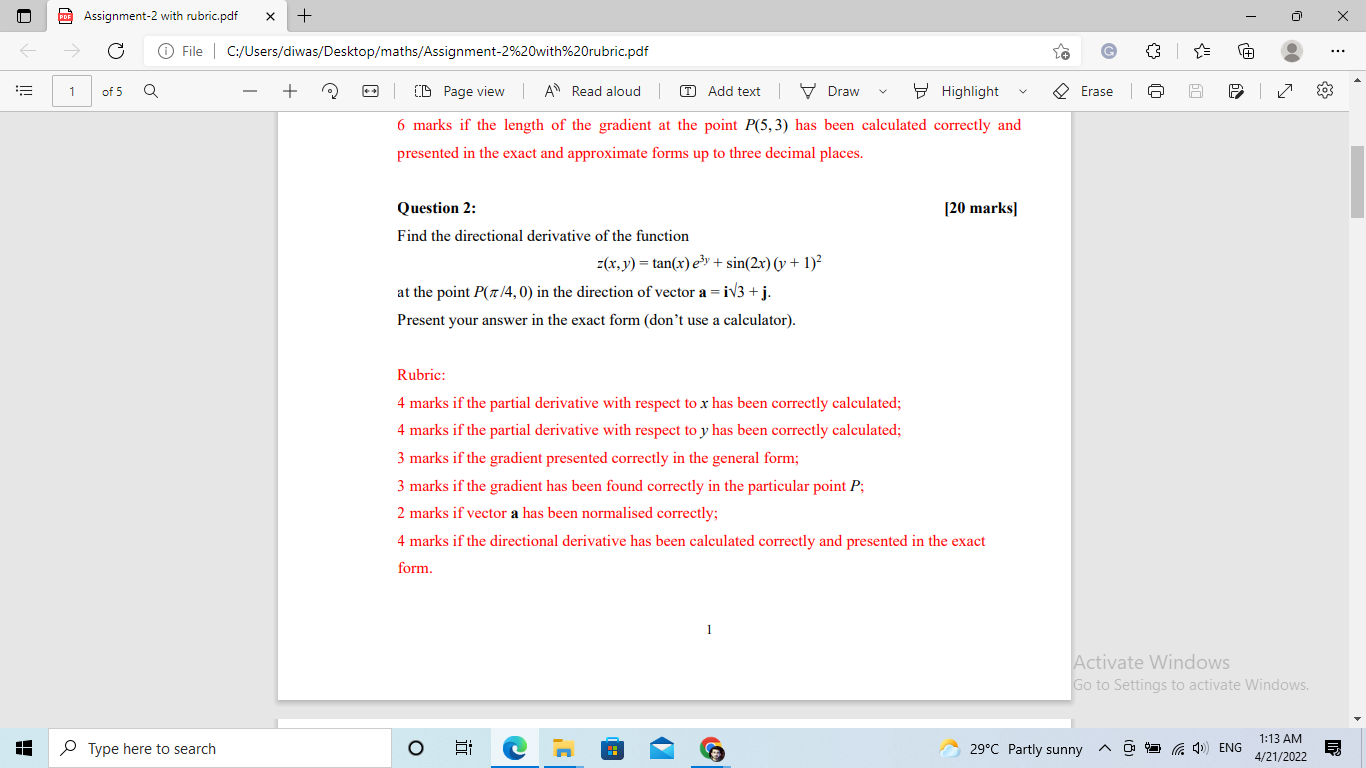Zoom in on the PDF page
The width and height of the screenshot is (1366, 768).
[x=290, y=91]
